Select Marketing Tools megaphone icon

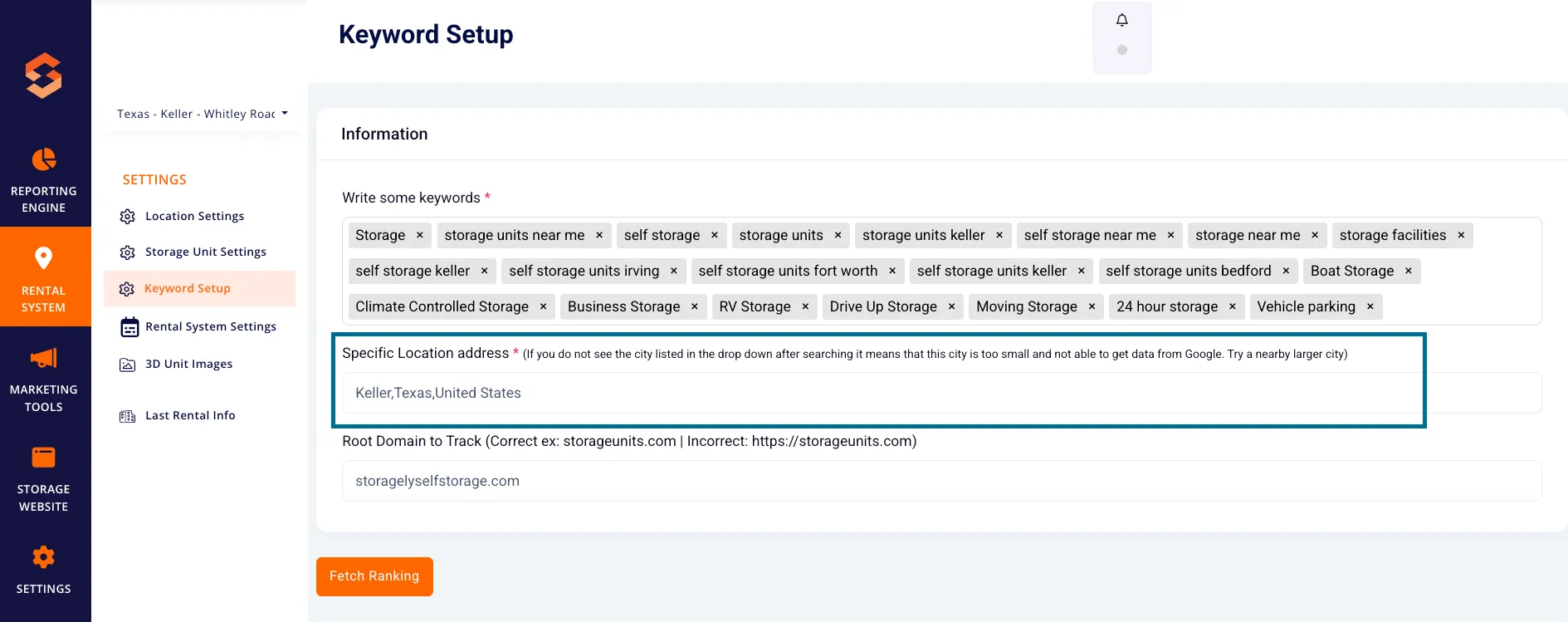44,358
